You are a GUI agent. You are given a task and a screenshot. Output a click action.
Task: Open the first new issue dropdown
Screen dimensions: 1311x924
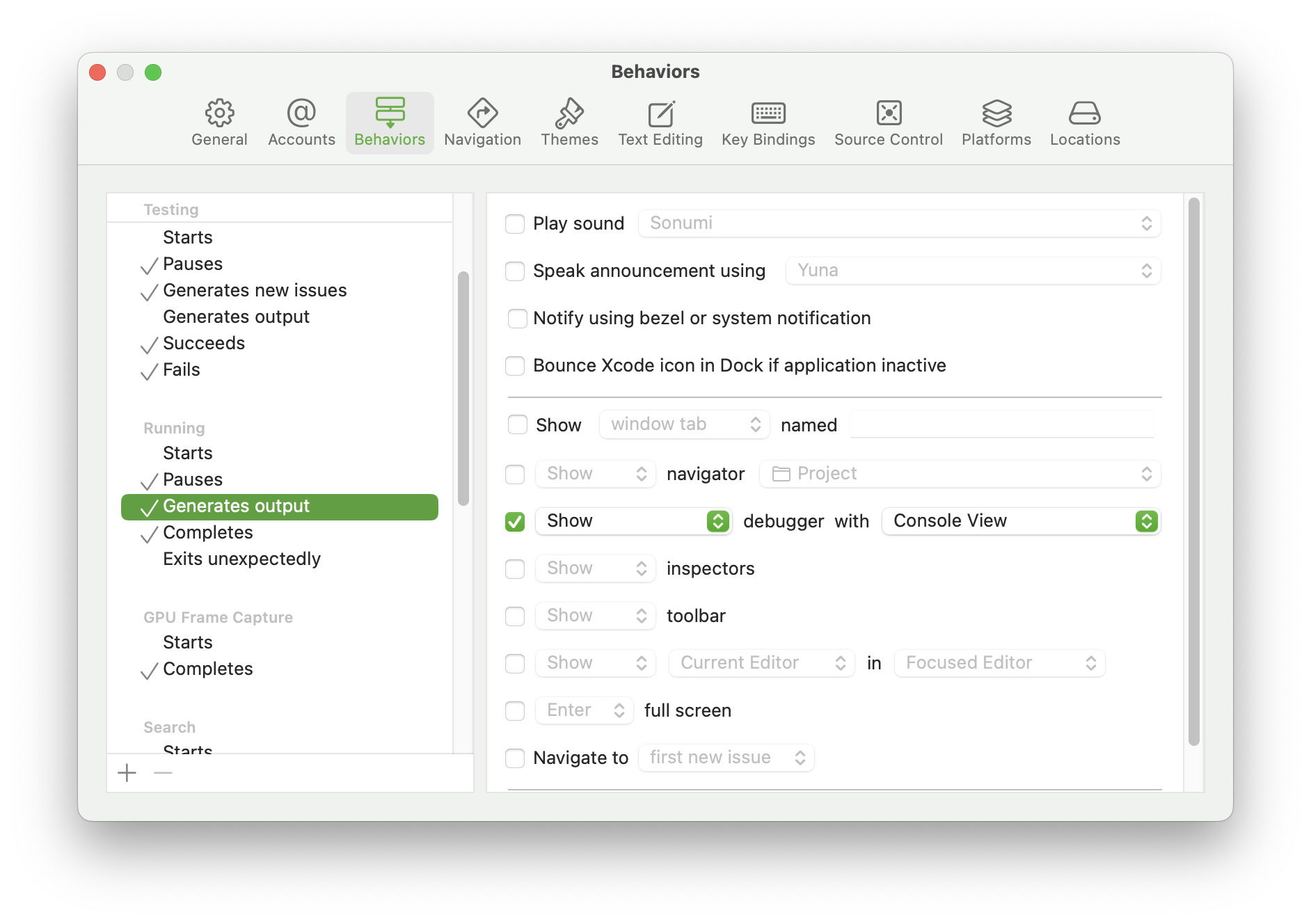pyautogui.click(x=726, y=758)
